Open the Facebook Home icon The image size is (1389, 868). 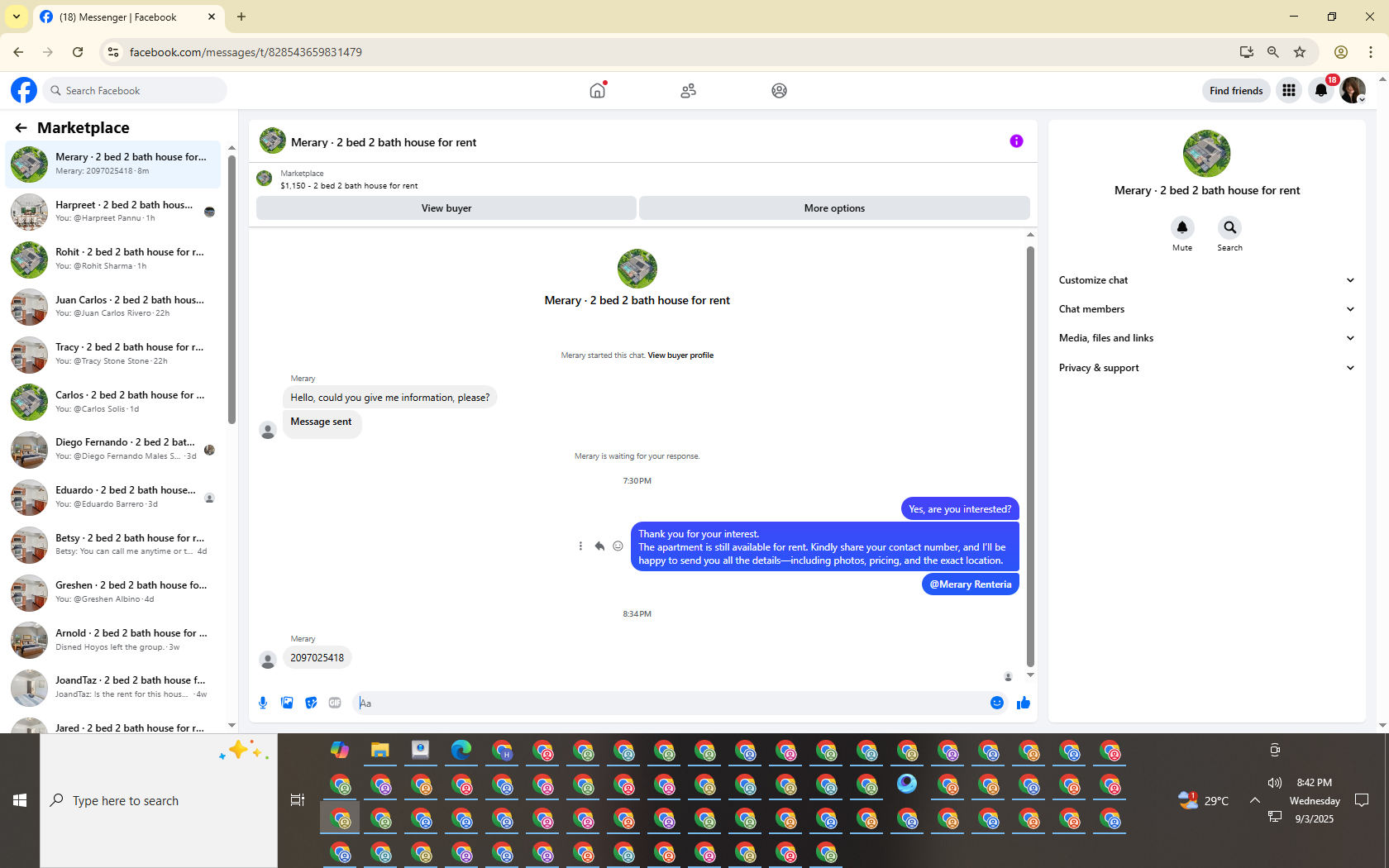coord(597,90)
